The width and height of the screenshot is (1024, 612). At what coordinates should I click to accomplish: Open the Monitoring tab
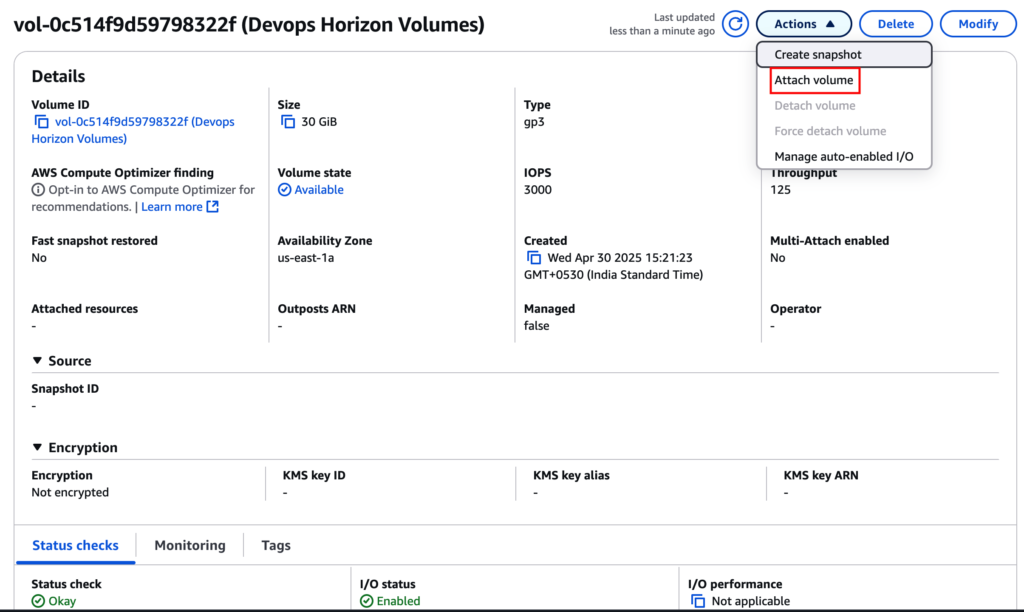tap(189, 545)
